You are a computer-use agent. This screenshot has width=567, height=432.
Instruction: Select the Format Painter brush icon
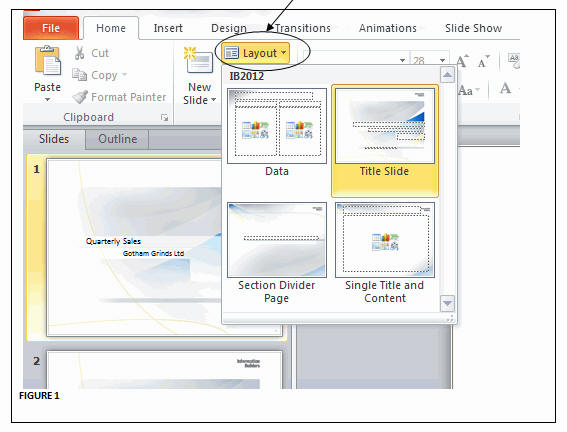[80, 97]
